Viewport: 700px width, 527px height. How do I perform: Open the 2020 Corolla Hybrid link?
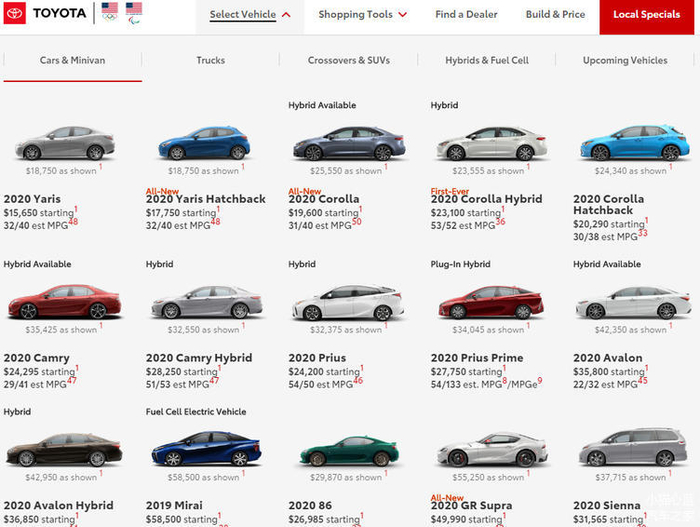click(x=486, y=199)
